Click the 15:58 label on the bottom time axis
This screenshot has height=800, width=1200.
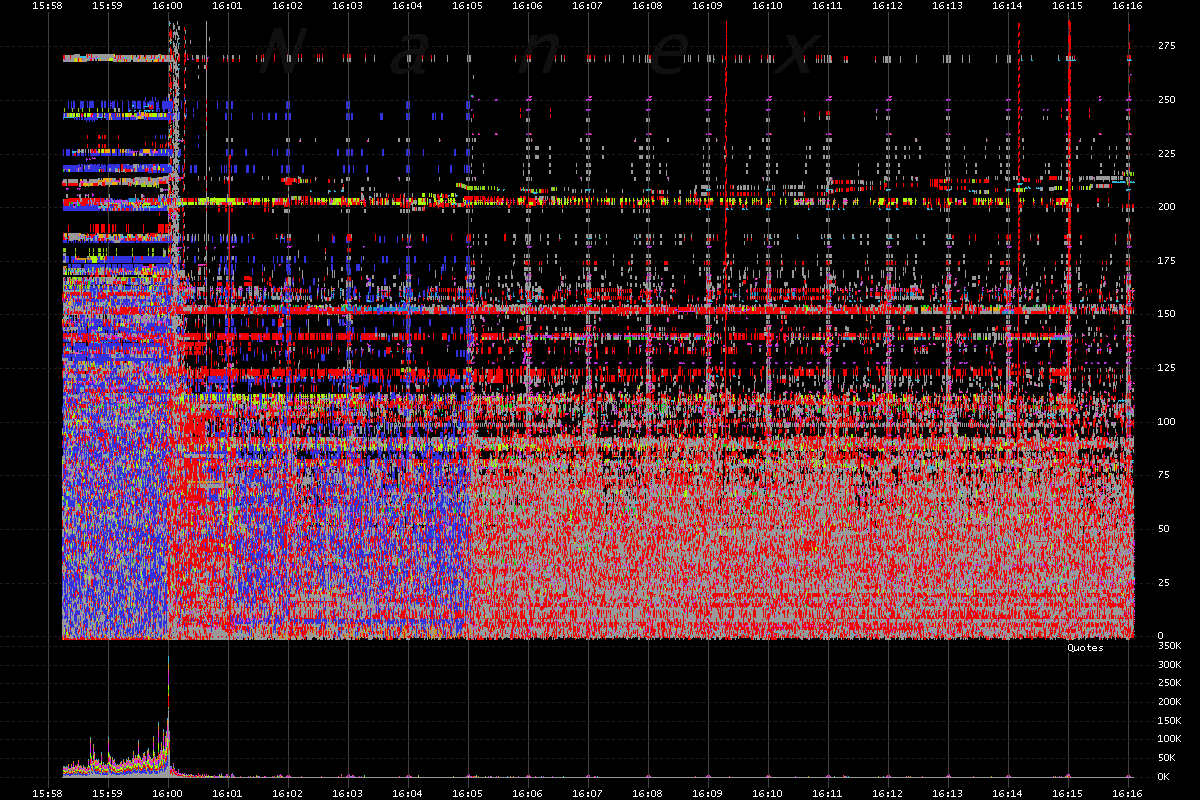click(x=47, y=792)
